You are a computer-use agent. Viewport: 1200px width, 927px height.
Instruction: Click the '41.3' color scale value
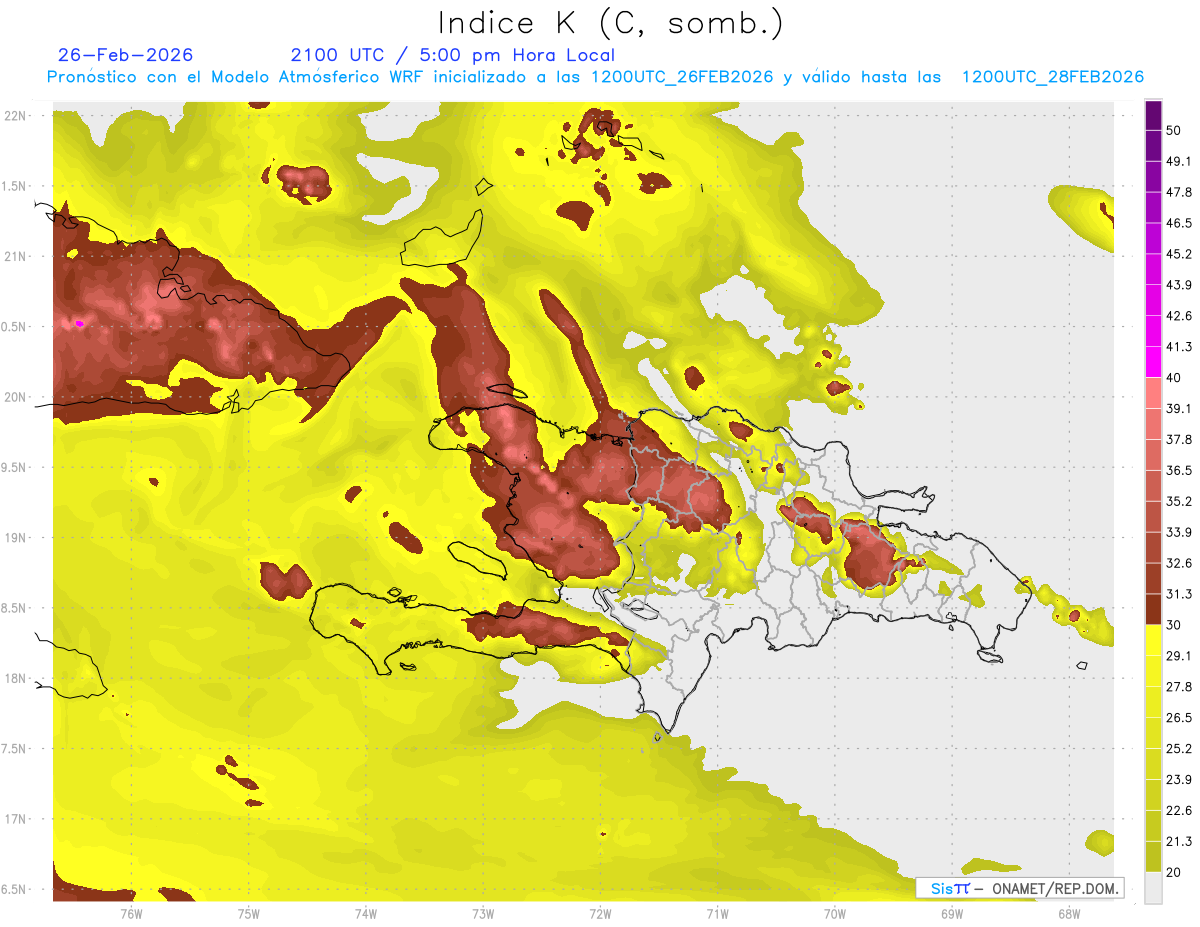[x=1179, y=347]
